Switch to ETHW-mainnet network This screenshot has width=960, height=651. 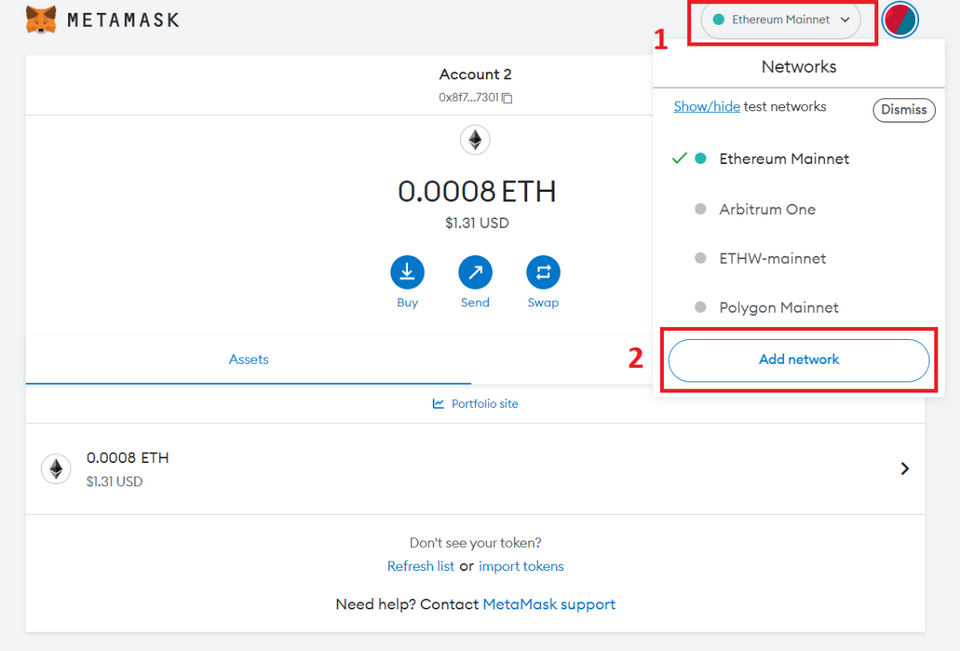click(772, 258)
